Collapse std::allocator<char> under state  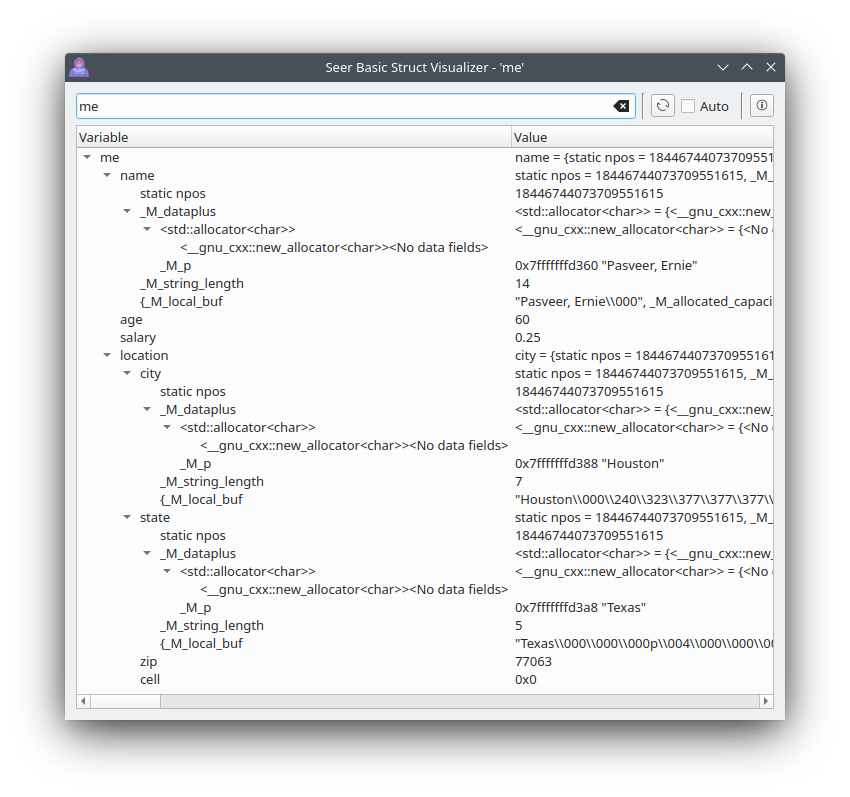167,571
